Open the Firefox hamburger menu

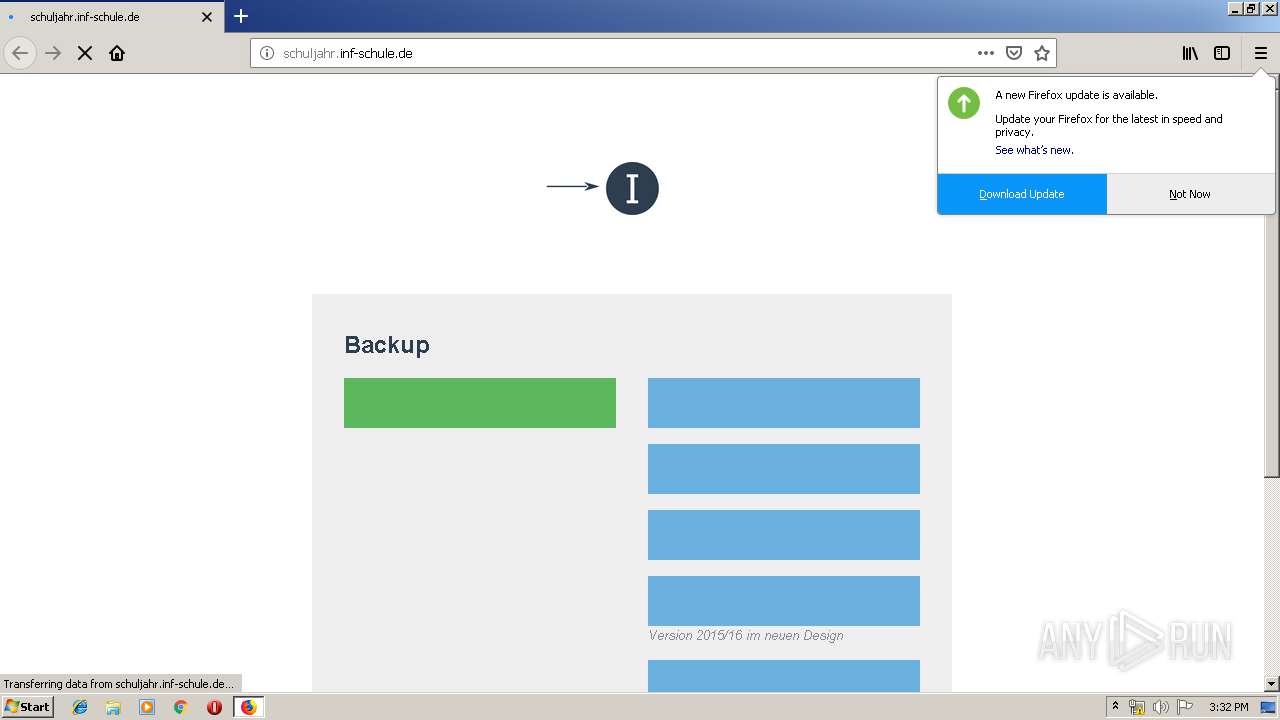[1260, 53]
